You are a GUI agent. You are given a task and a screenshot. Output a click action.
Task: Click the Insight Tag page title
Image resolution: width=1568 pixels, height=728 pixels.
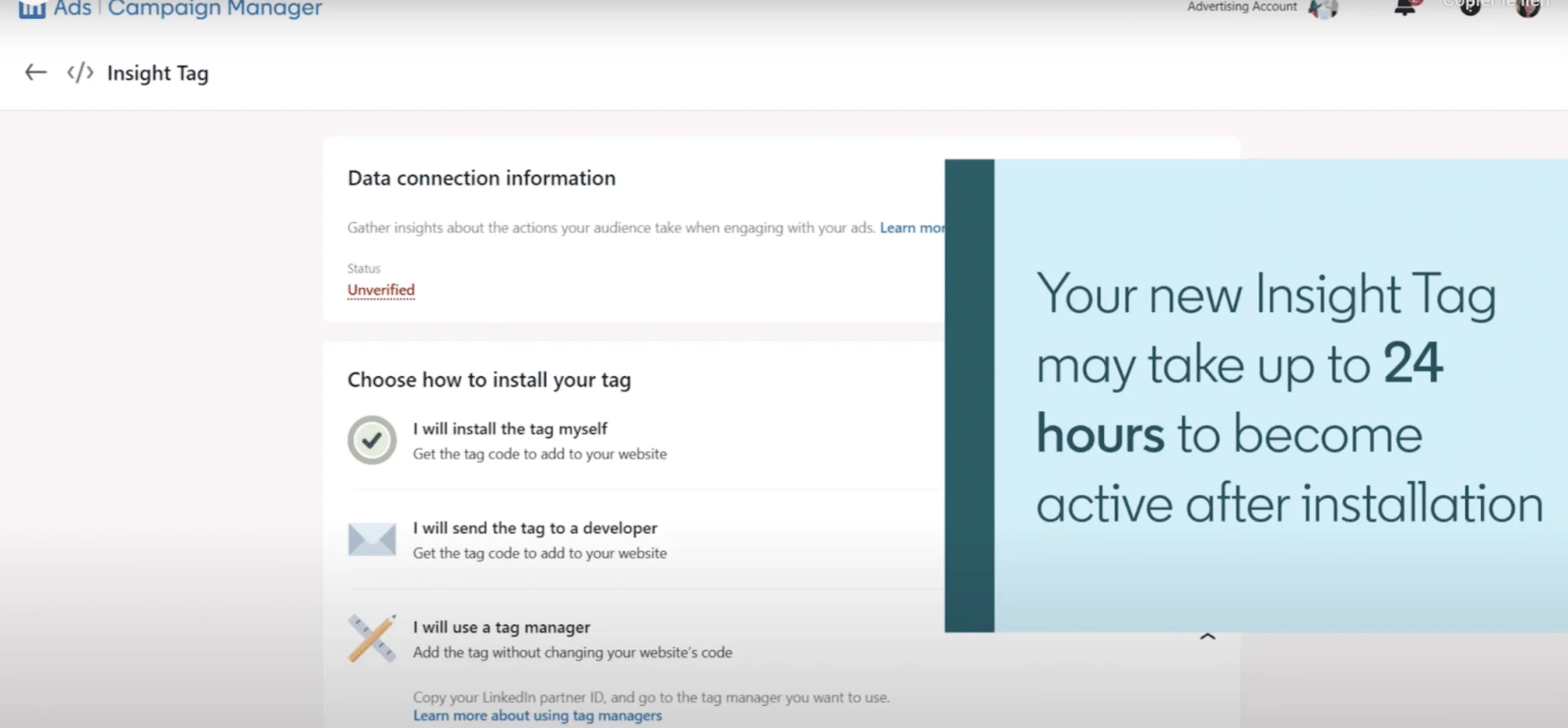[158, 73]
